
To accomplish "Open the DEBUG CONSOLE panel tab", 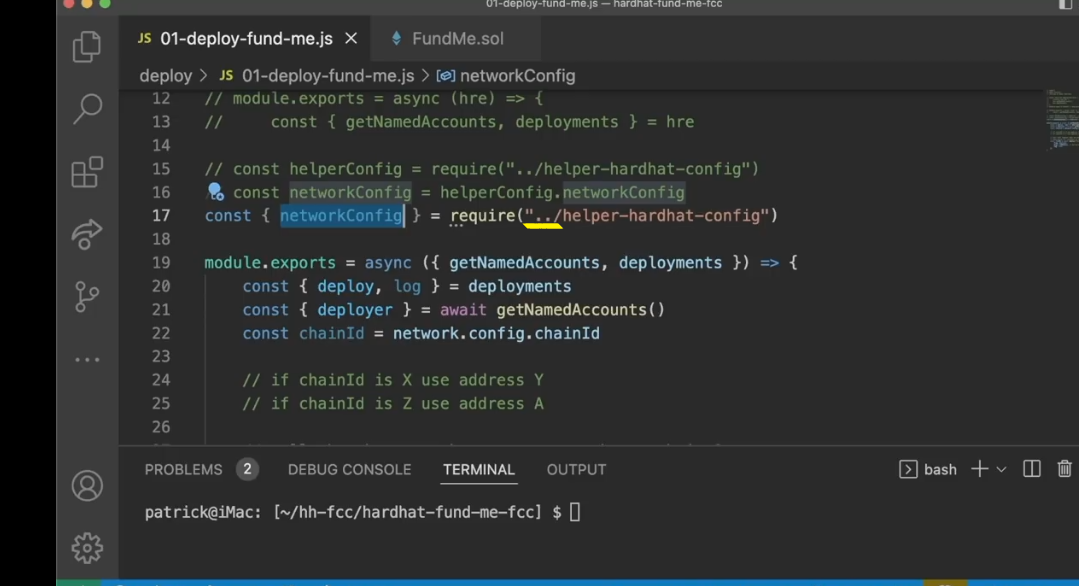I will [350, 469].
